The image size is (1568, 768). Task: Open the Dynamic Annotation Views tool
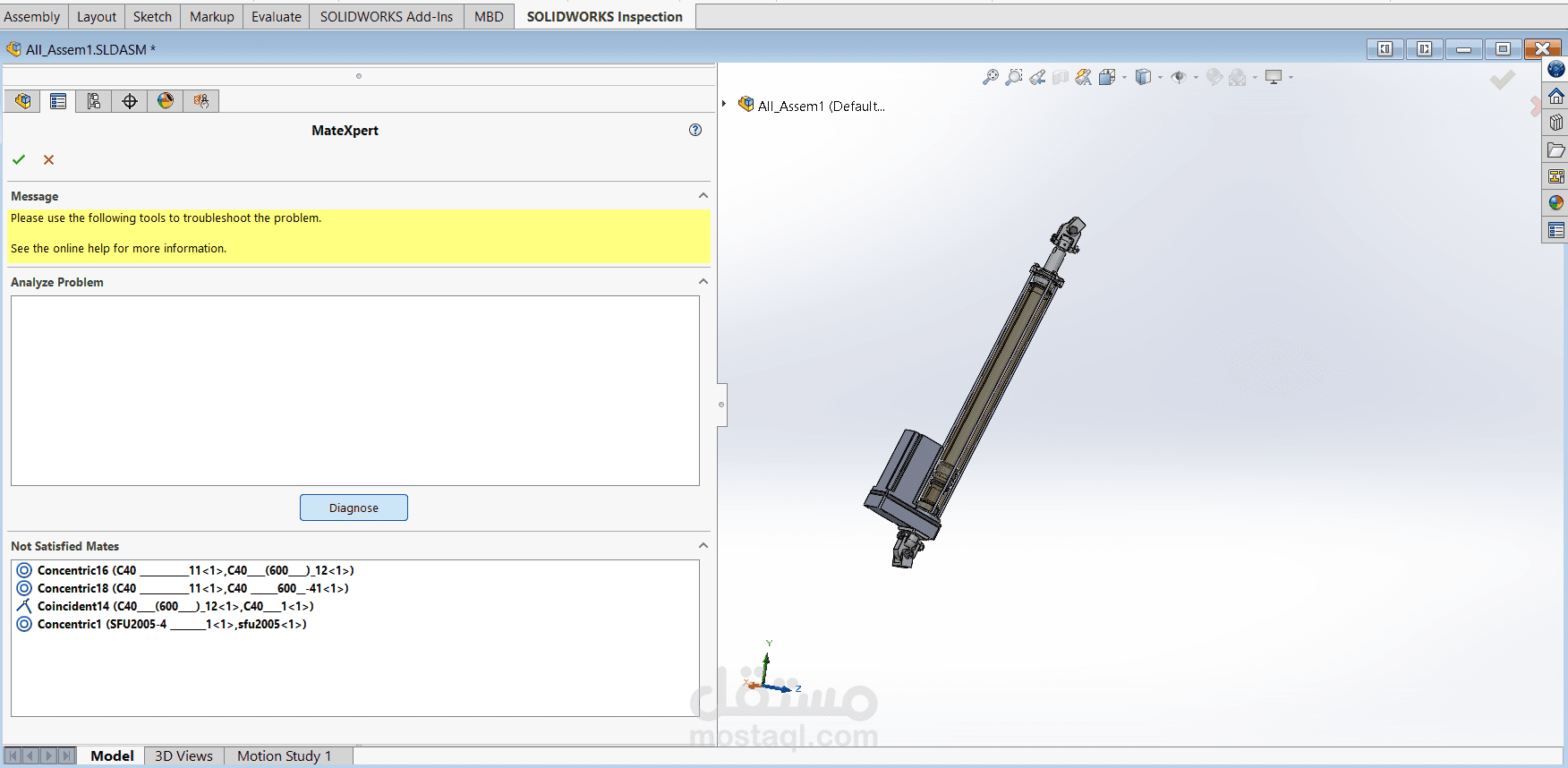pos(1084,77)
